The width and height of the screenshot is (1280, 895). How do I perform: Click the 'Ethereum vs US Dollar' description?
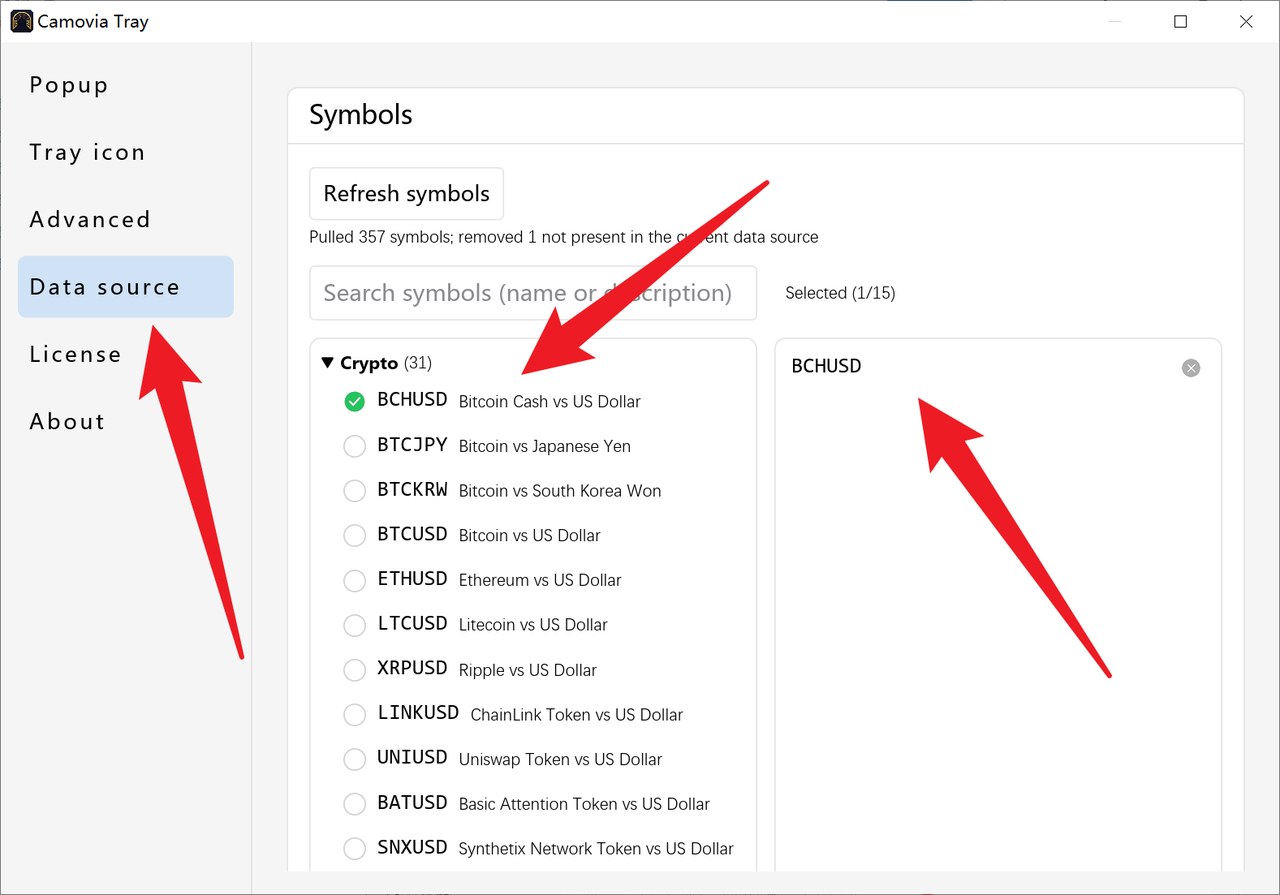click(x=540, y=580)
